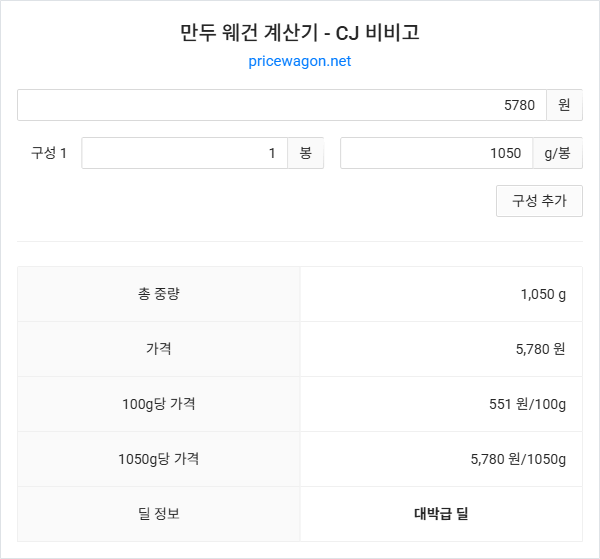Image resolution: width=600 pixels, height=559 pixels.
Task: Select the 총 중량 row label
Action: point(159,294)
